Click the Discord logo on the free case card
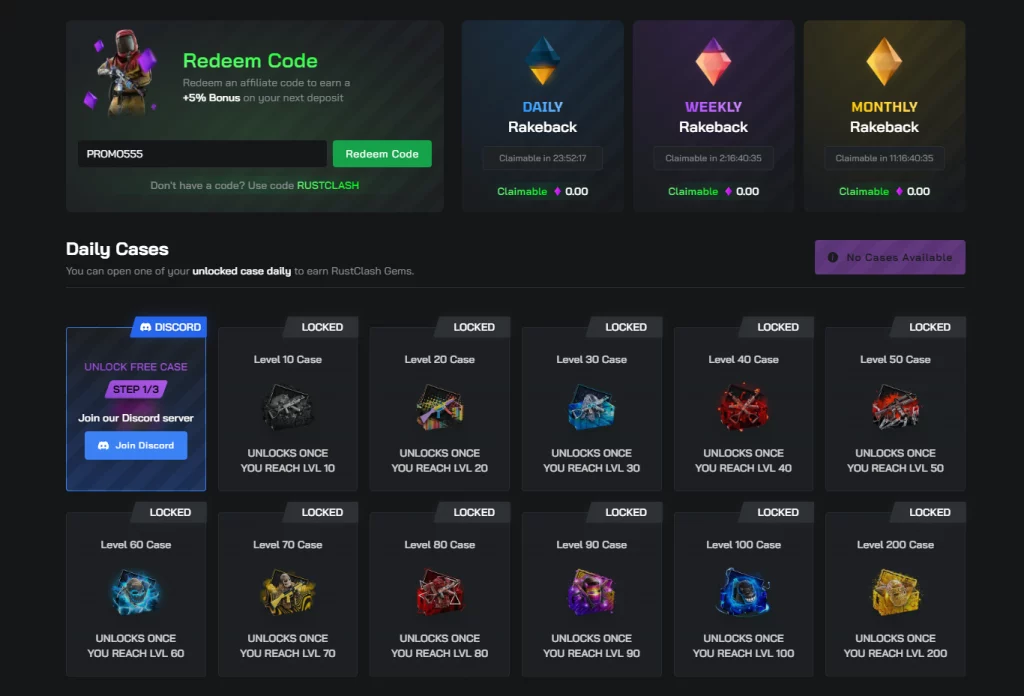 pyautogui.click(x=148, y=327)
